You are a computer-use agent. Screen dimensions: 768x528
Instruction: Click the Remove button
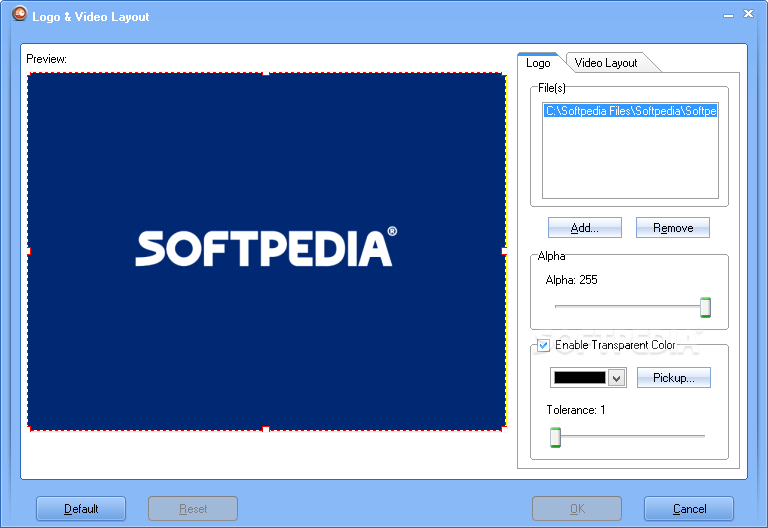coord(672,228)
